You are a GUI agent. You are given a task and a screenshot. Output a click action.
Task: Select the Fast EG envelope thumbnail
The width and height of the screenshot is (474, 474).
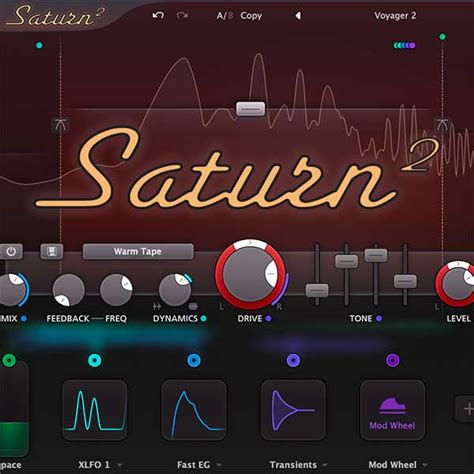coord(194,410)
